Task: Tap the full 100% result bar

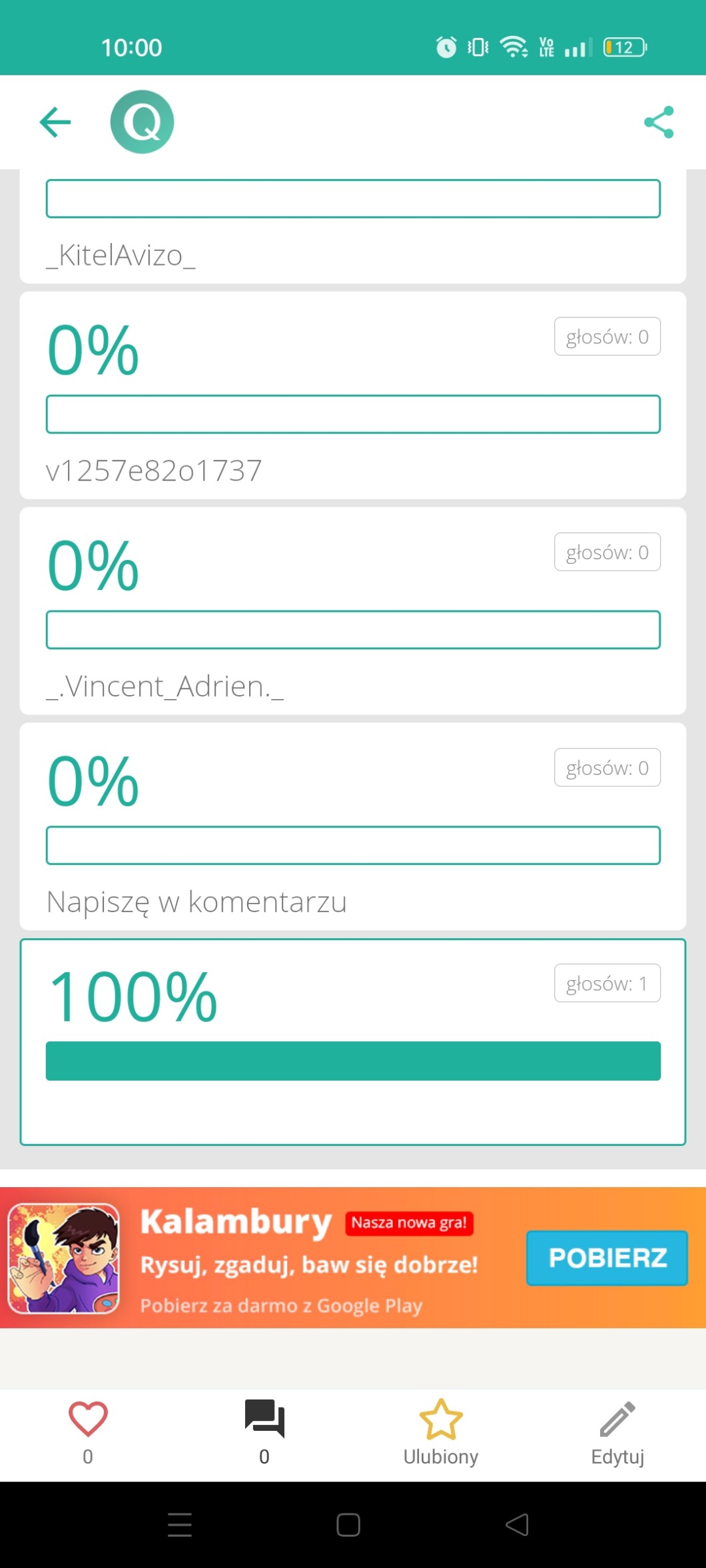Action: 353,1061
